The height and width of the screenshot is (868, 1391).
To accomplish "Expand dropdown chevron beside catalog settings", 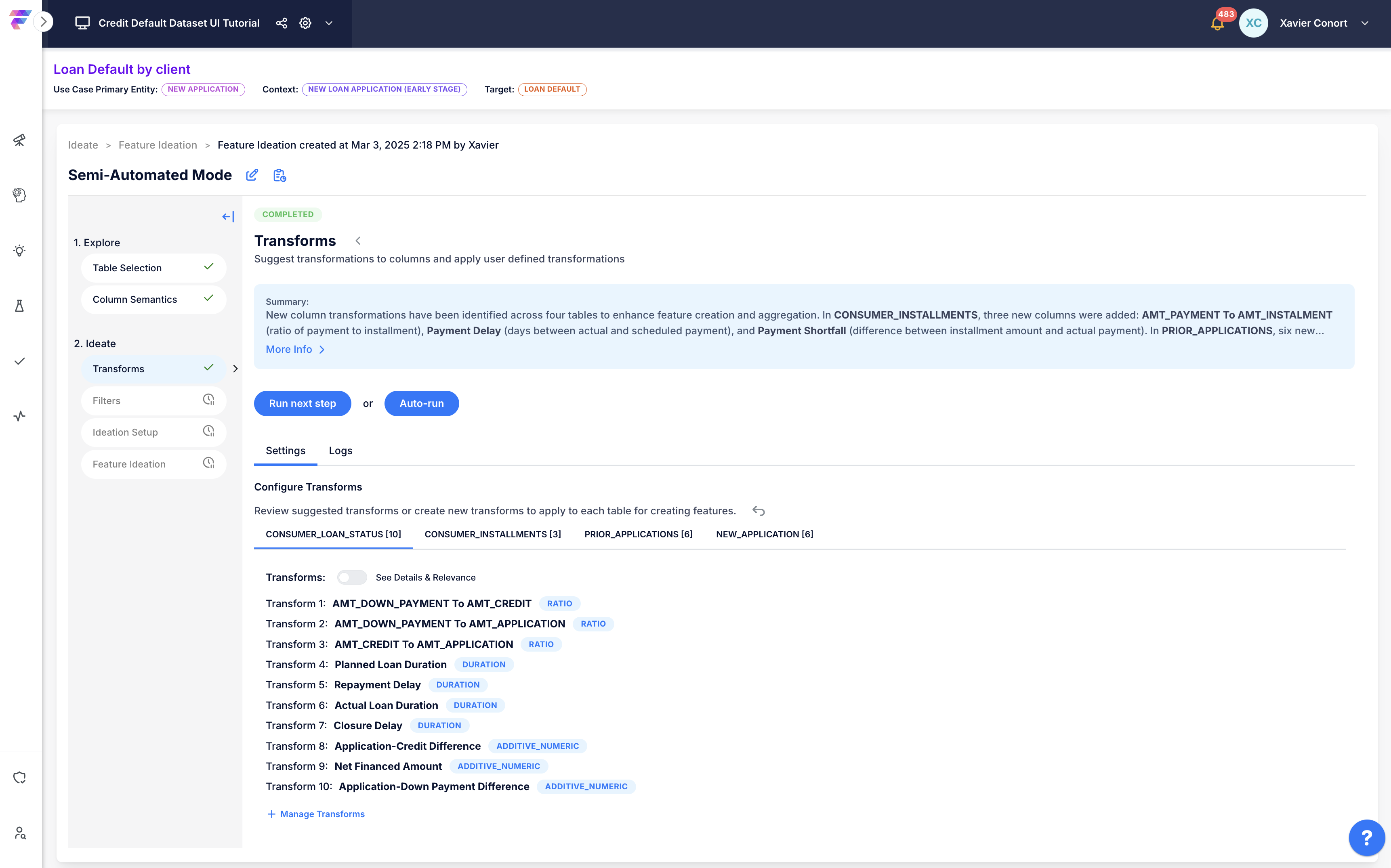I will 329,23.
